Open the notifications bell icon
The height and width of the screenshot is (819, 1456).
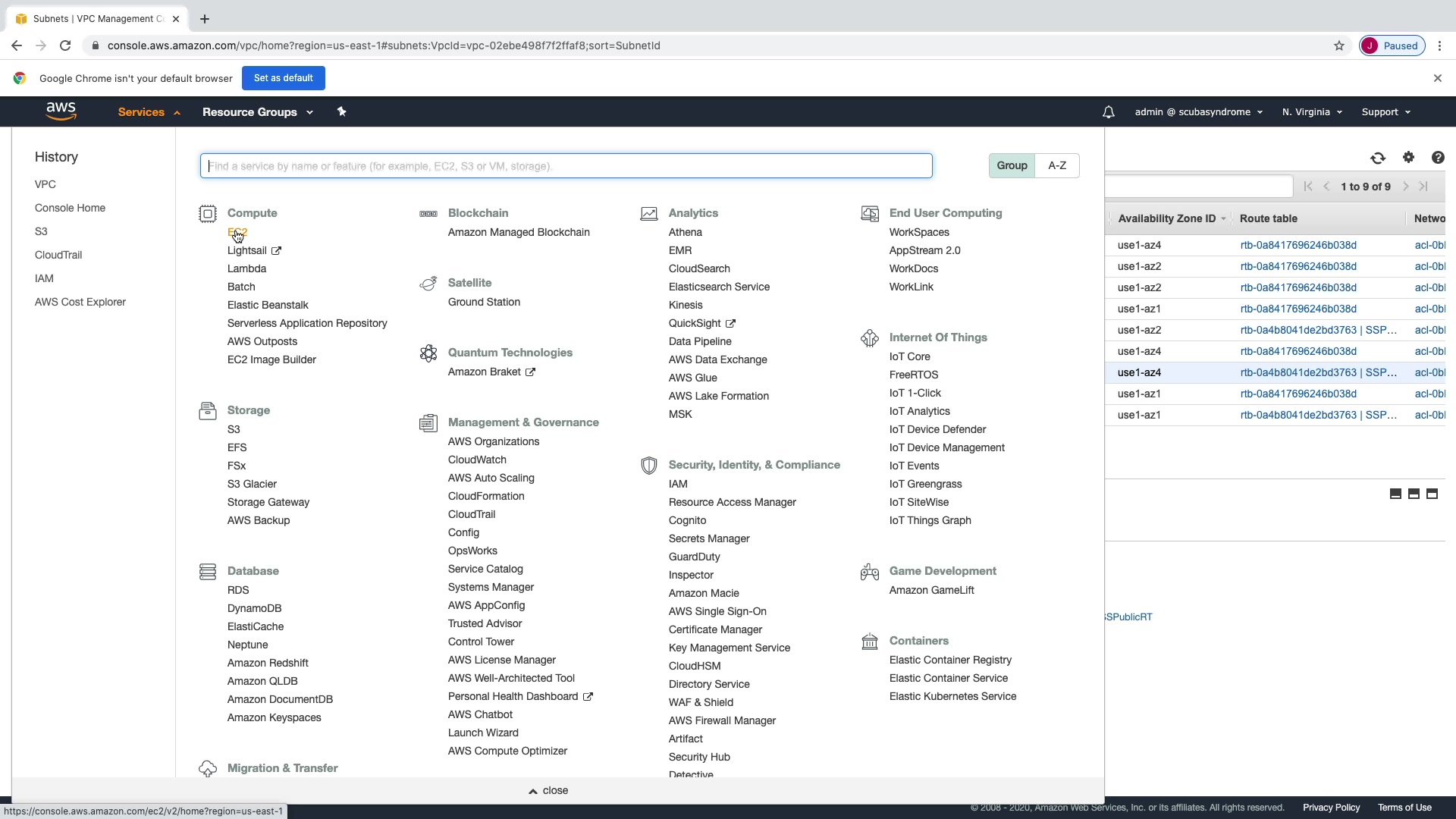[x=1108, y=112]
